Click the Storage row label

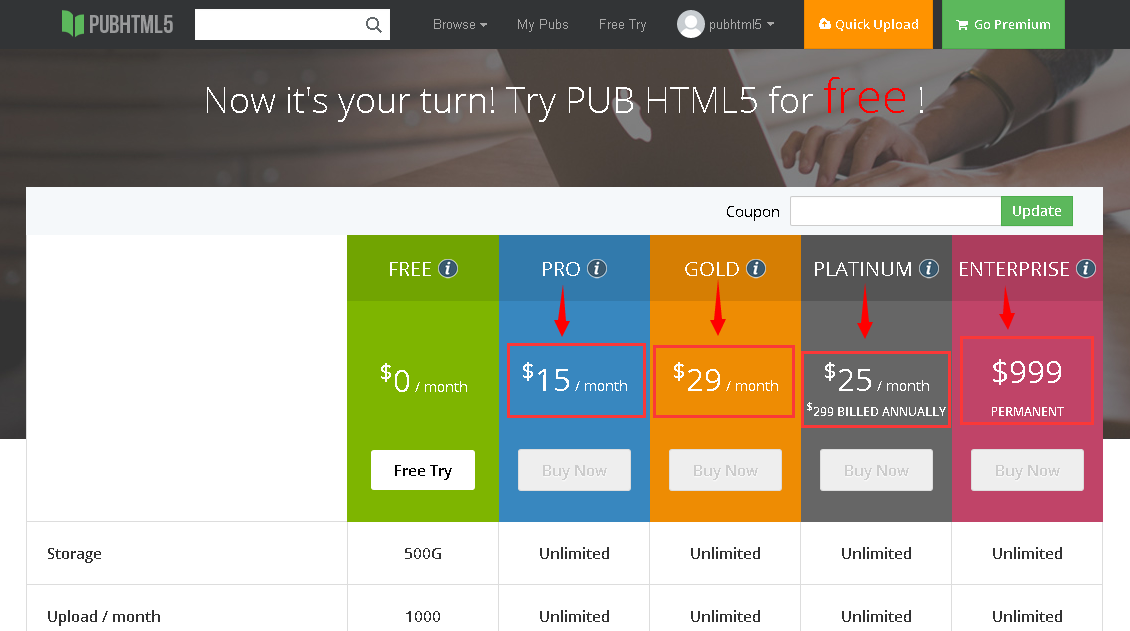[74, 553]
